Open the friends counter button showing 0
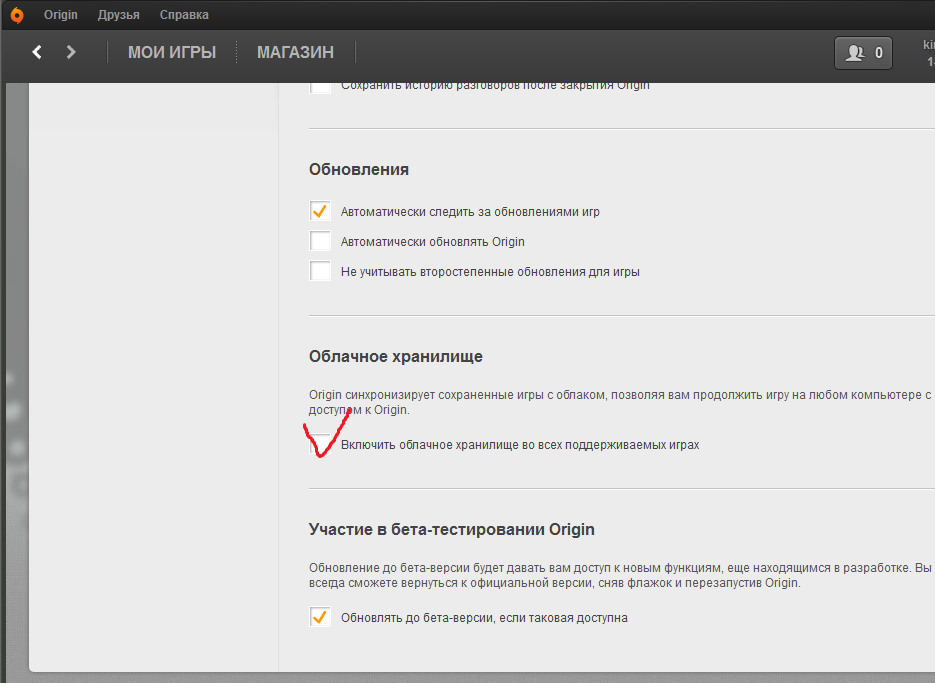Screen dimensions: 935x683 (x=863, y=53)
